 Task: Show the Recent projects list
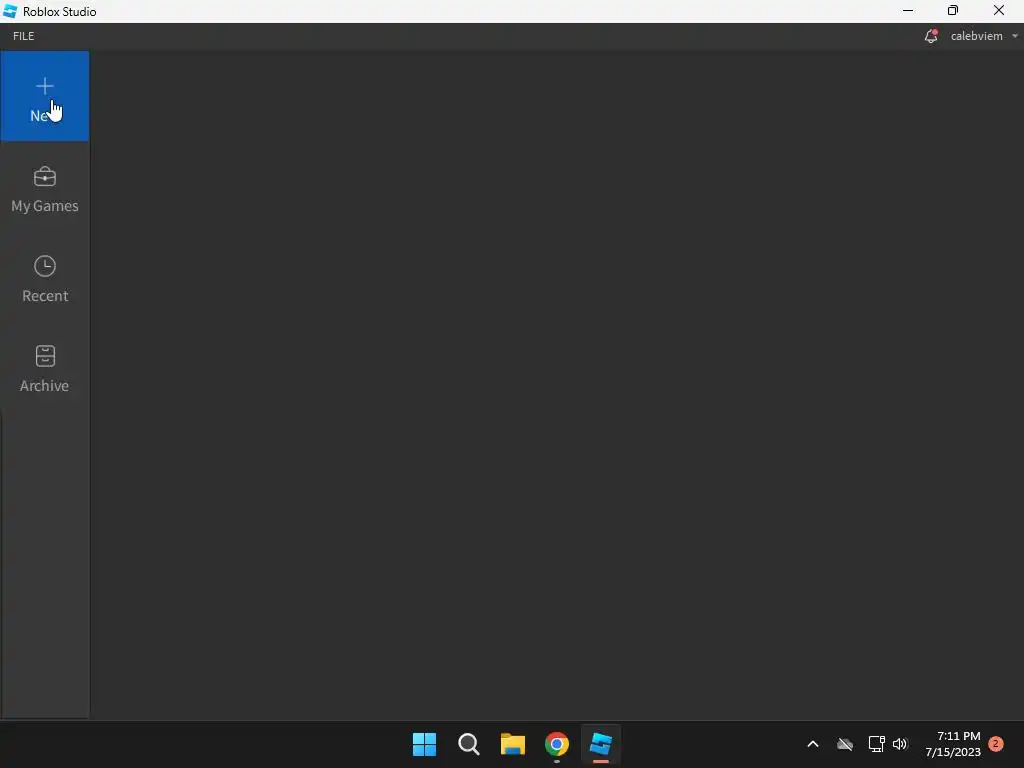point(44,280)
